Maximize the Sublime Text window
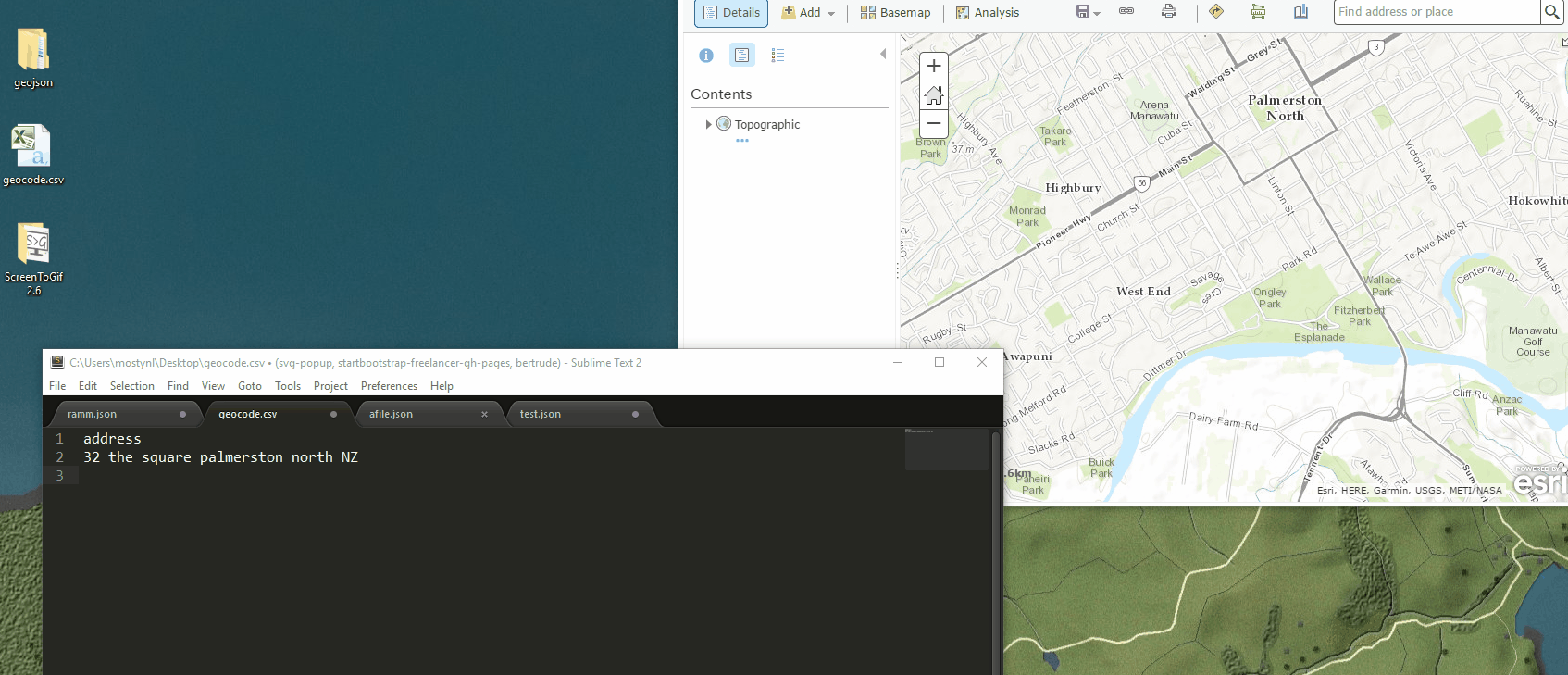 (x=940, y=362)
